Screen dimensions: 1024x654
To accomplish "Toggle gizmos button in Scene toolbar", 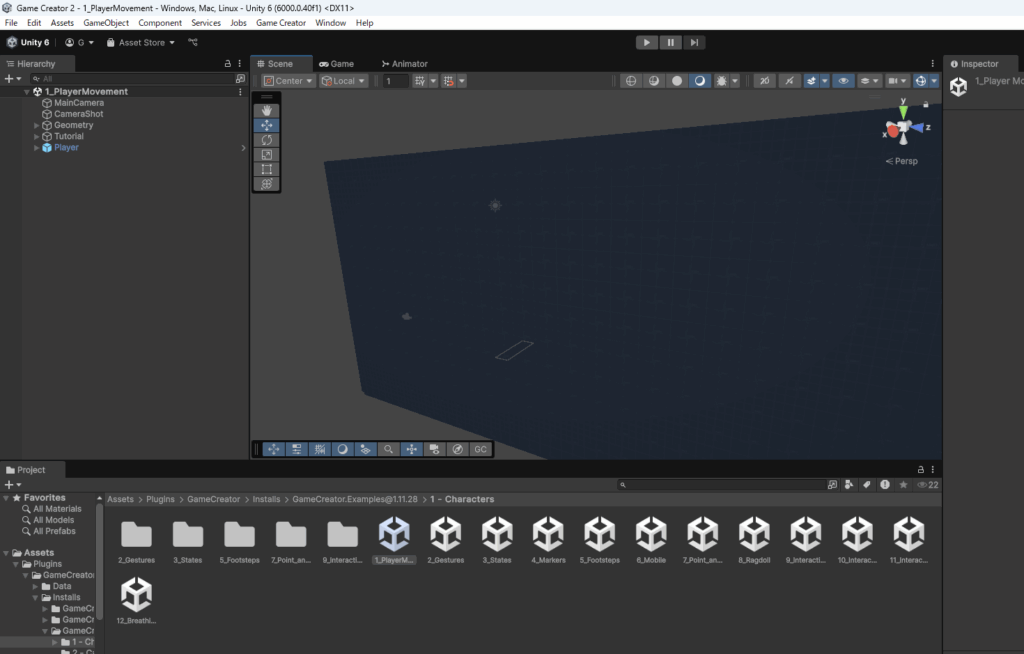I will (921, 81).
